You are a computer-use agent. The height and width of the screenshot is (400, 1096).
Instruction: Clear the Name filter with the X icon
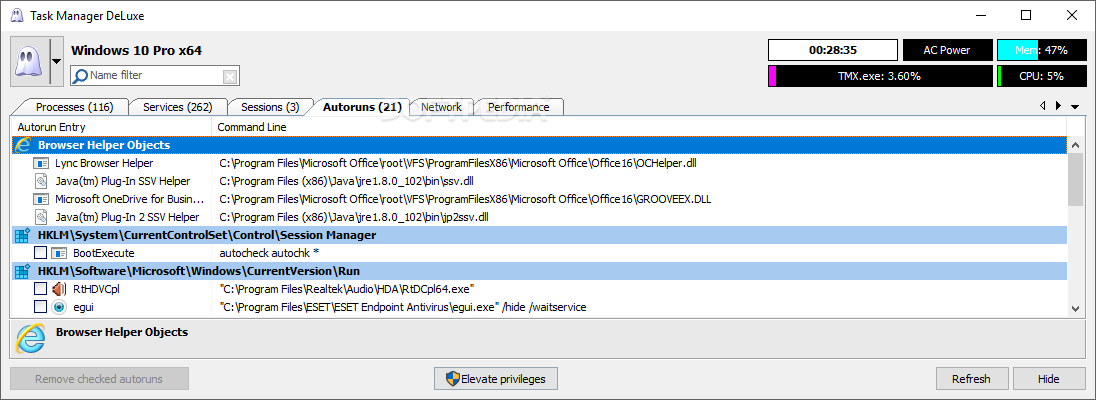coord(230,76)
